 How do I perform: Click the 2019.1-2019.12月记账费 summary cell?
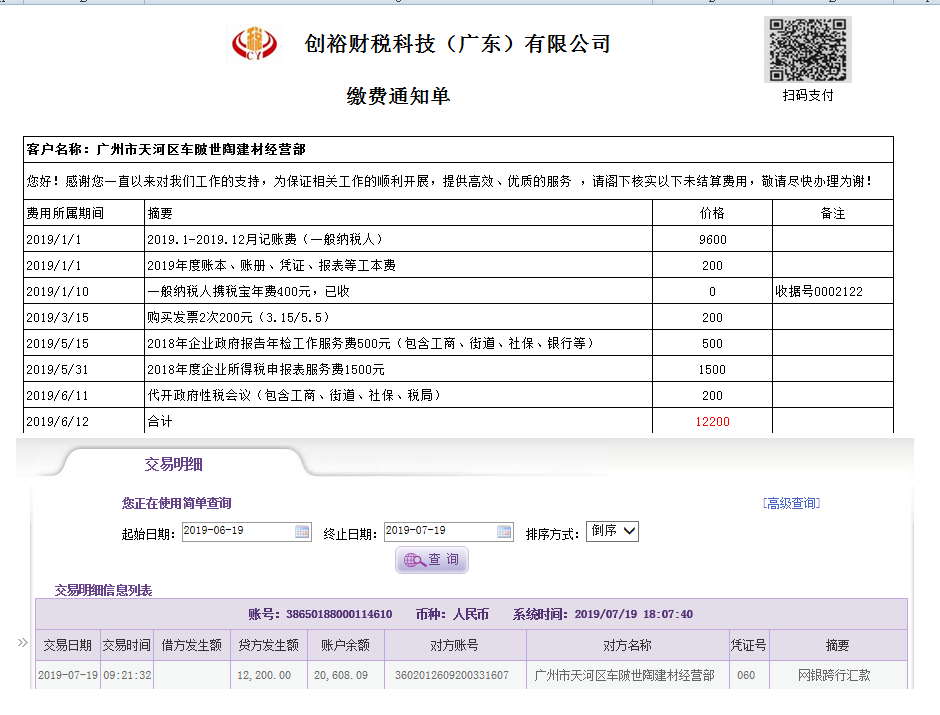point(398,240)
